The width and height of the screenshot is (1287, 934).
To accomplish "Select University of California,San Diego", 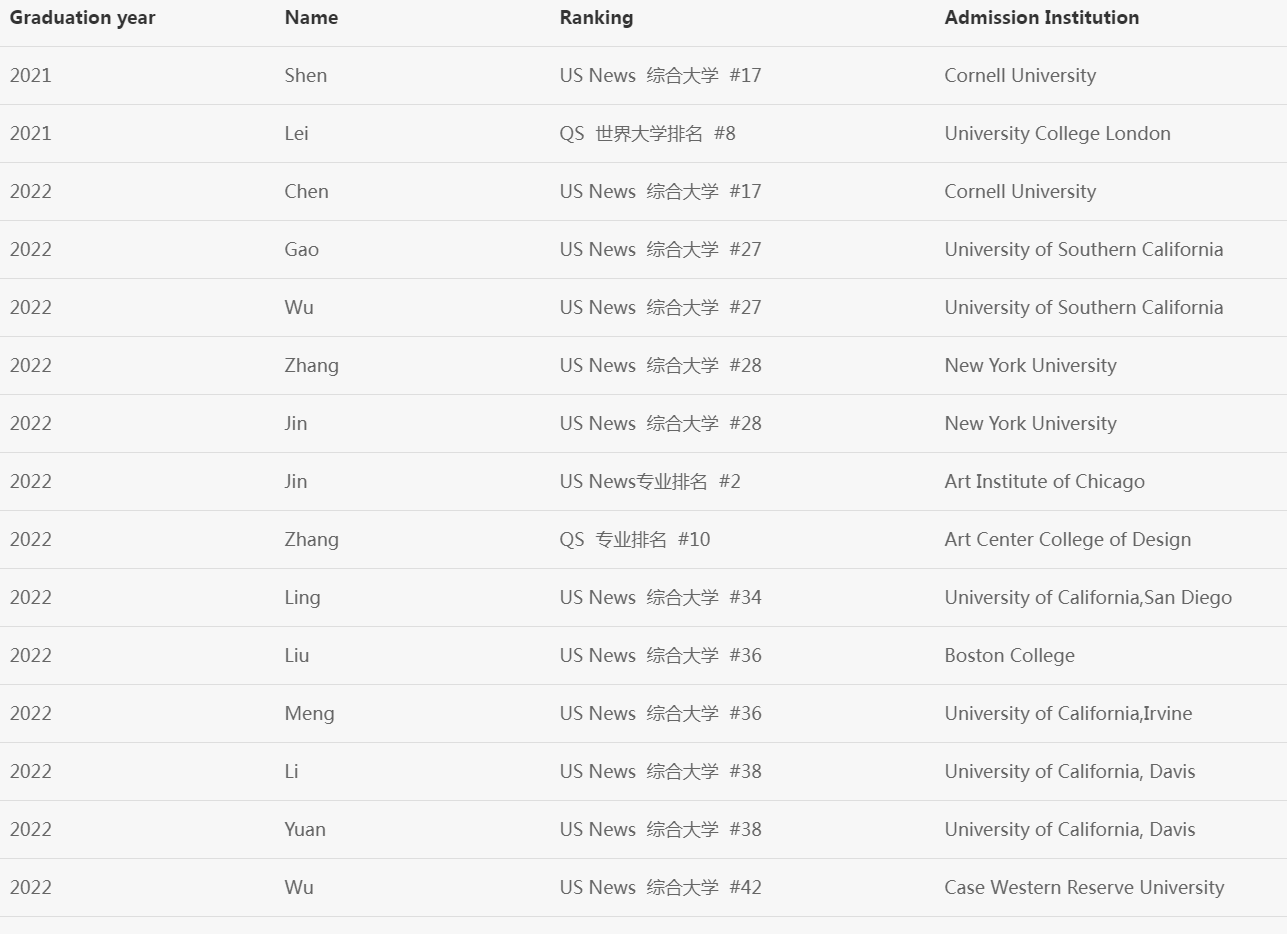I will 1088,598.
